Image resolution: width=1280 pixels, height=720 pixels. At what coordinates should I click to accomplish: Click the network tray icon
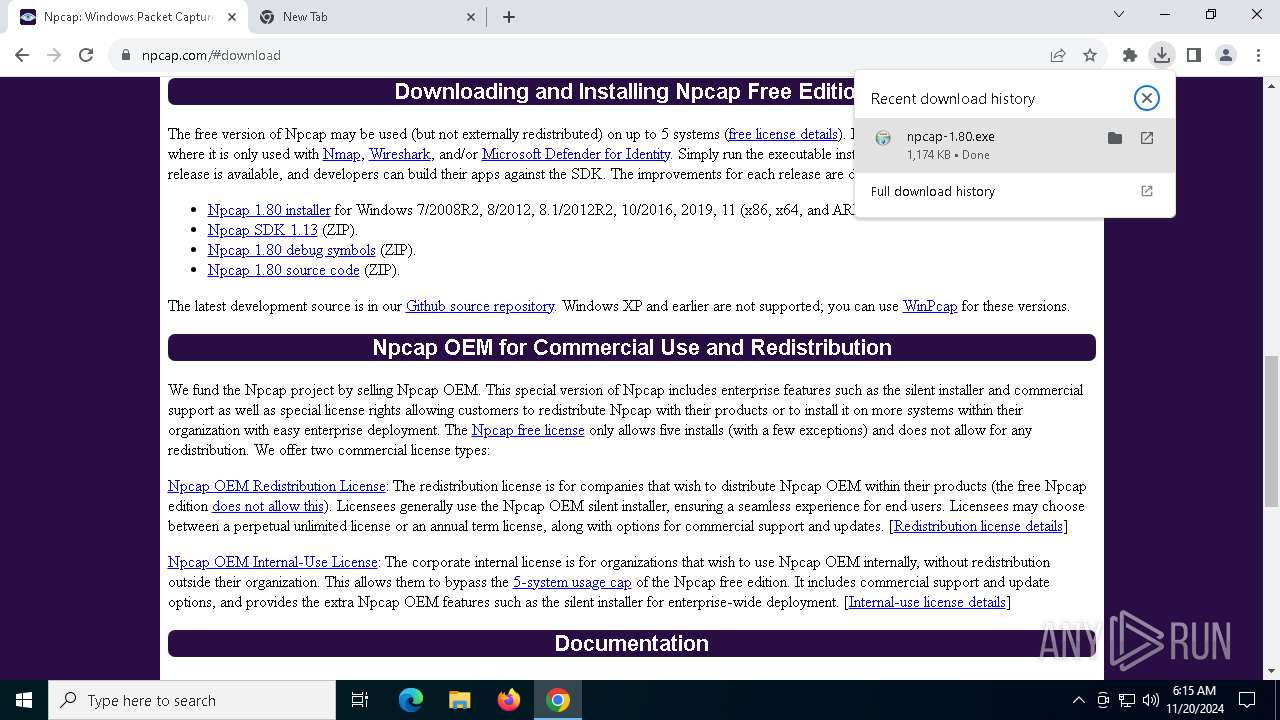[x=1127, y=700]
